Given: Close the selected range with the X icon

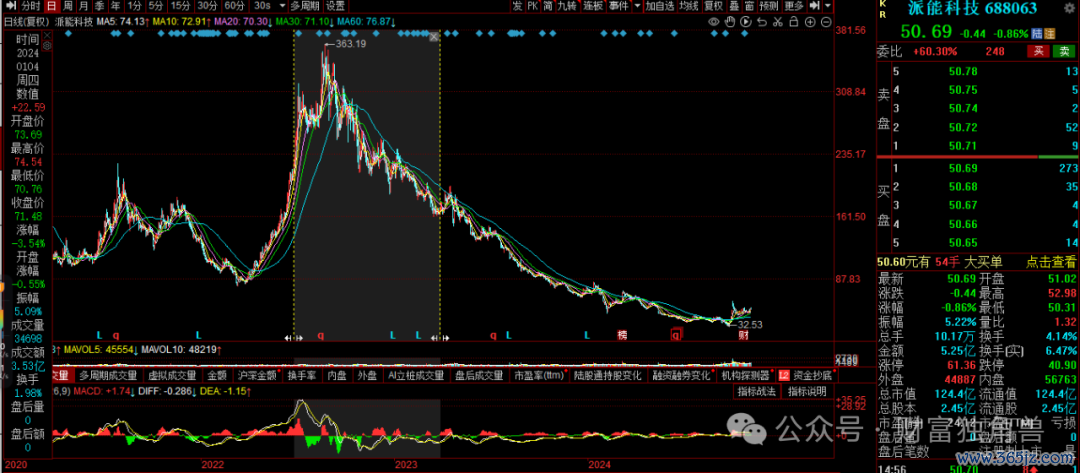Looking at the screenshot, I should coord(434,36).
